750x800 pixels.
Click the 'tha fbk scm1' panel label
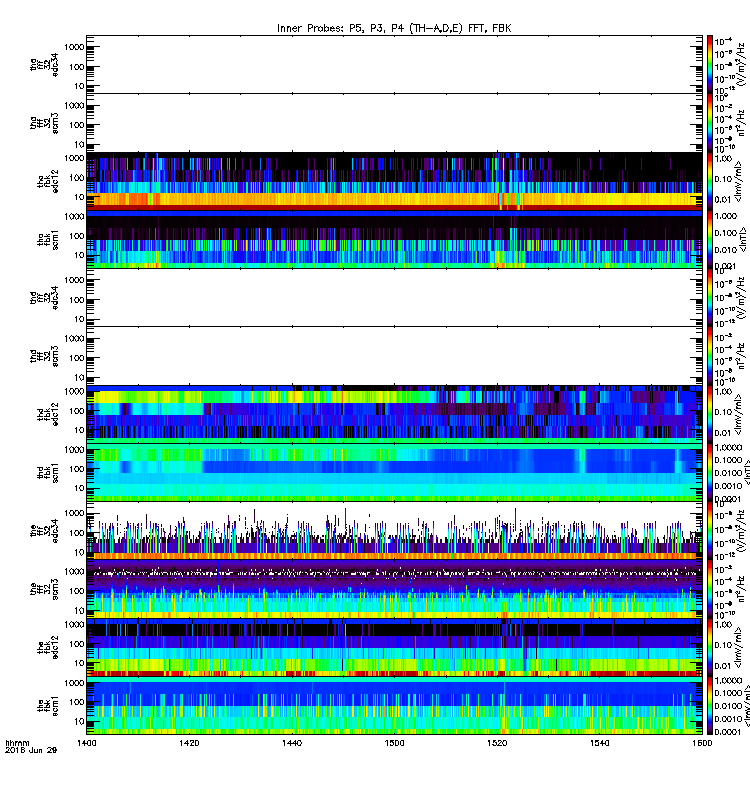pos(48,240)
